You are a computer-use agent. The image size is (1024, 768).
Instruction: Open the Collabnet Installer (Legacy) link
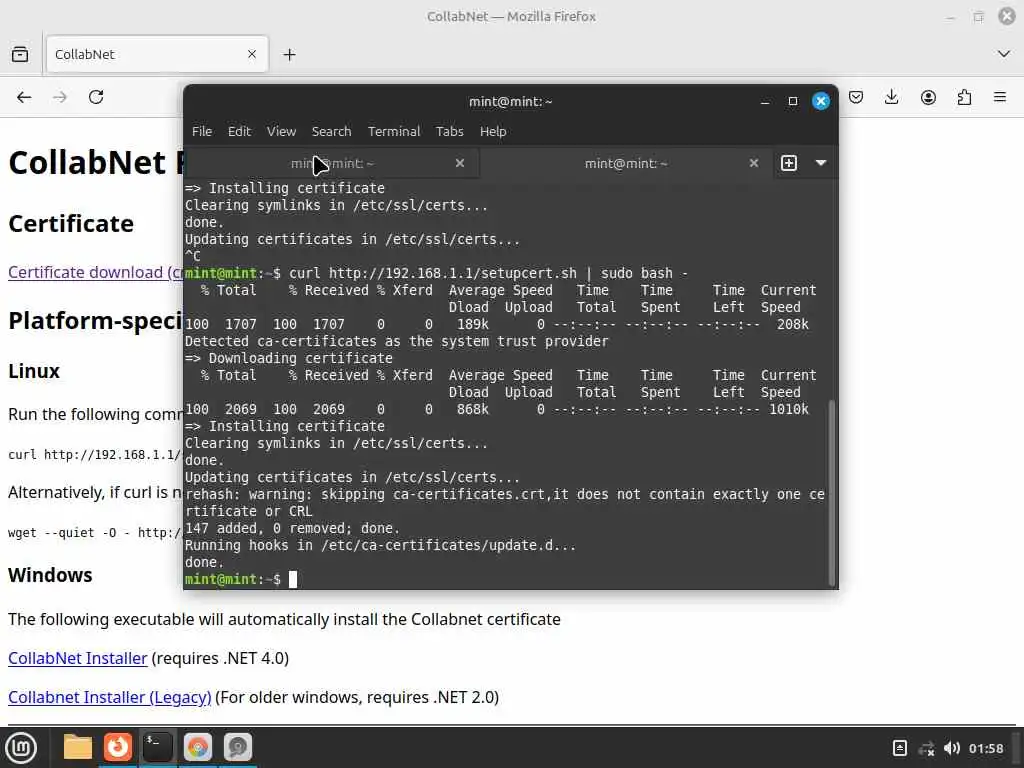pos(110,697)
